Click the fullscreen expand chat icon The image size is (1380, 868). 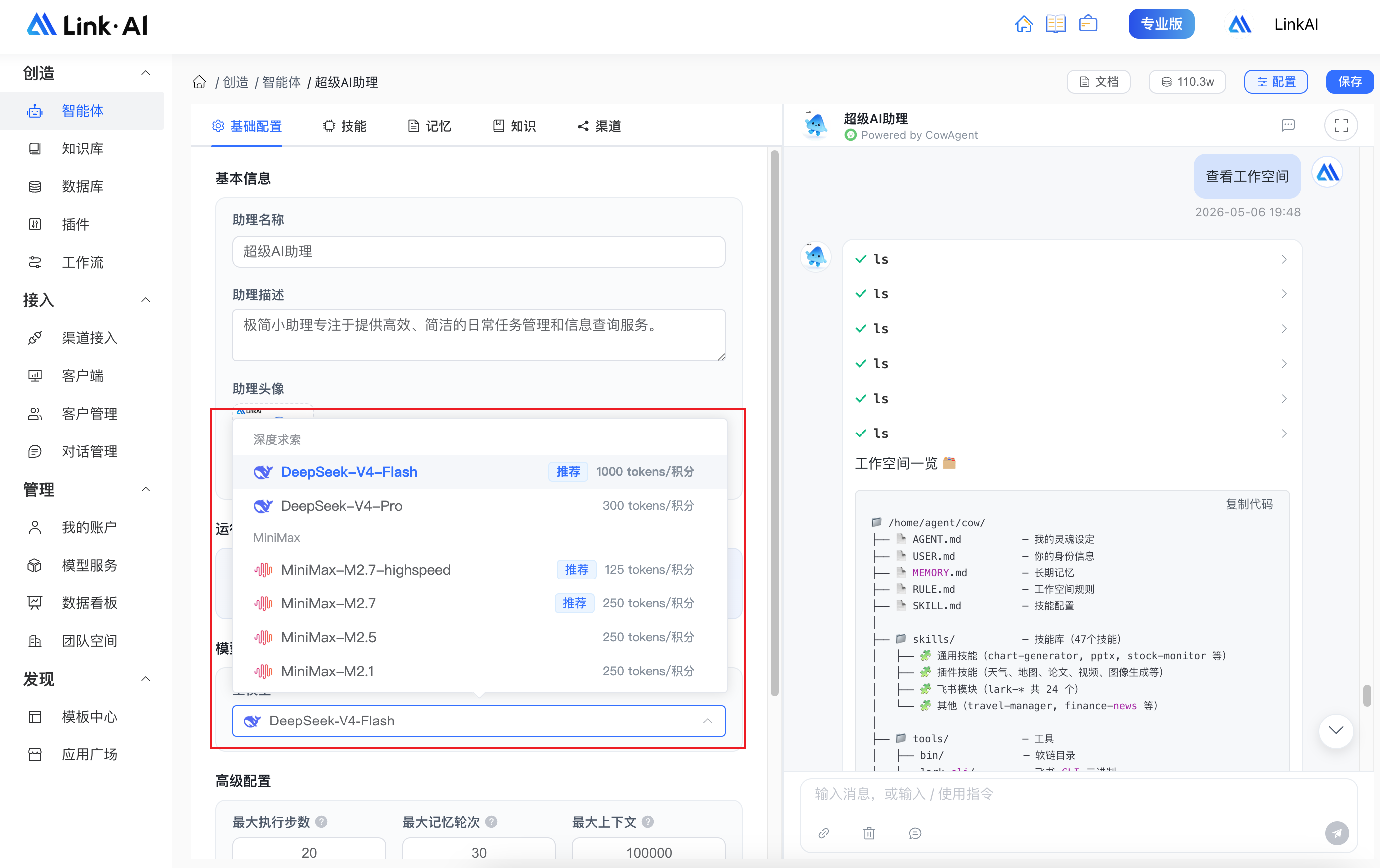1341,125
